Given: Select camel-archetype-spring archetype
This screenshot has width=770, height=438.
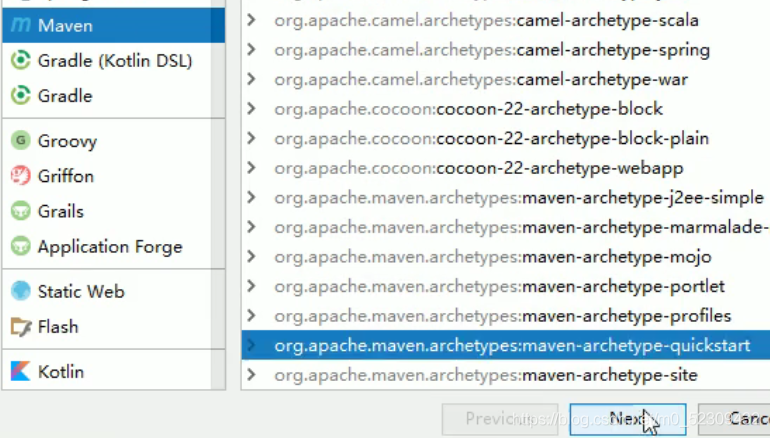Looking at the screenshot, I should tap(492, 50).
